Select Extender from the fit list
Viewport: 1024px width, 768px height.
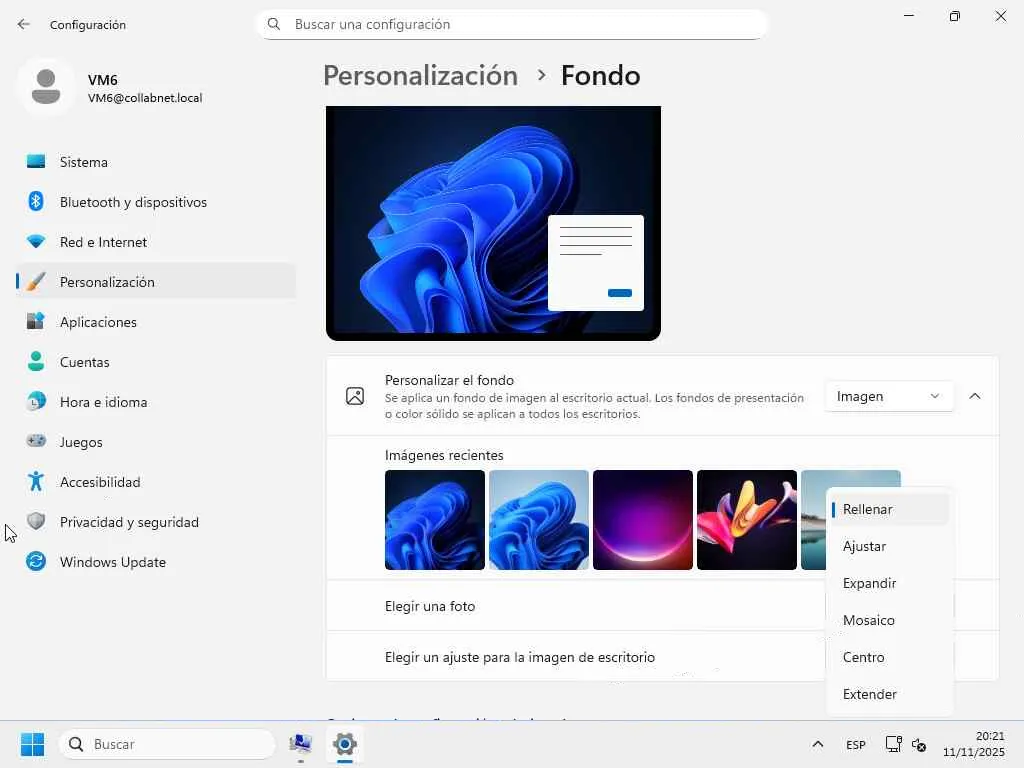pos(889,694)
